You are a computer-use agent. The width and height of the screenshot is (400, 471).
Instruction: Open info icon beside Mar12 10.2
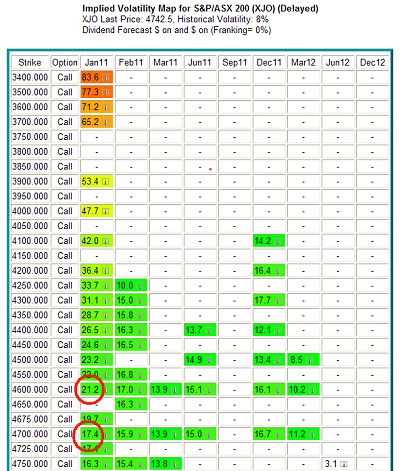[x=313, y=390]
